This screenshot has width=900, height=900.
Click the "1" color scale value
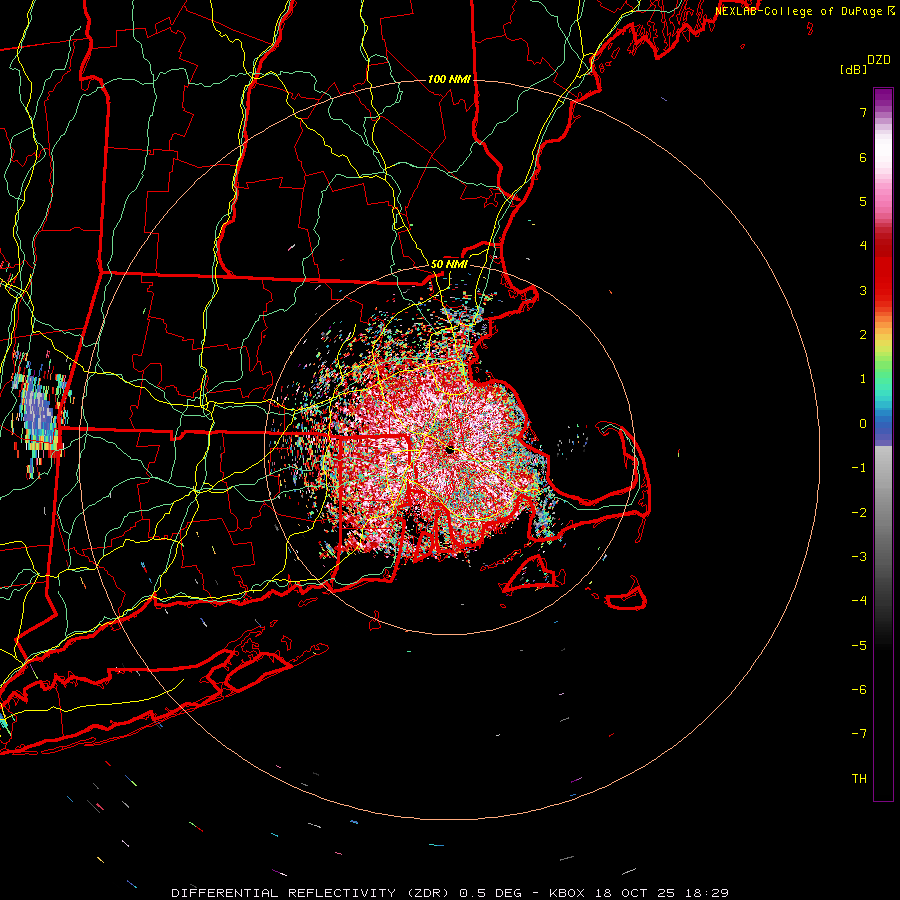(x=863, y=379)
